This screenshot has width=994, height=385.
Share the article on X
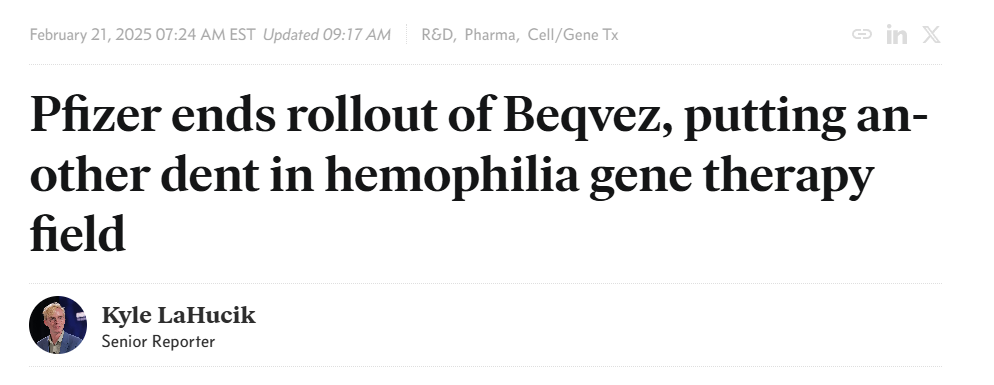point(931,34)
